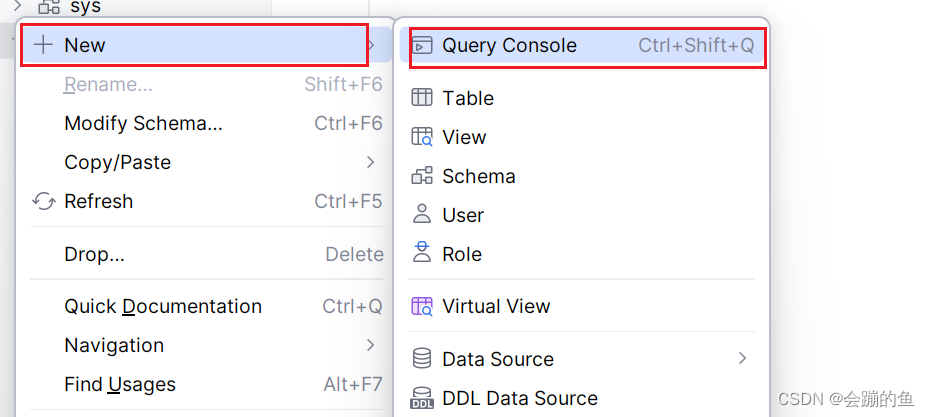This screenshot has height=417, width=930.
Task: Click the Data Source database icon
Action: point(422,358)
